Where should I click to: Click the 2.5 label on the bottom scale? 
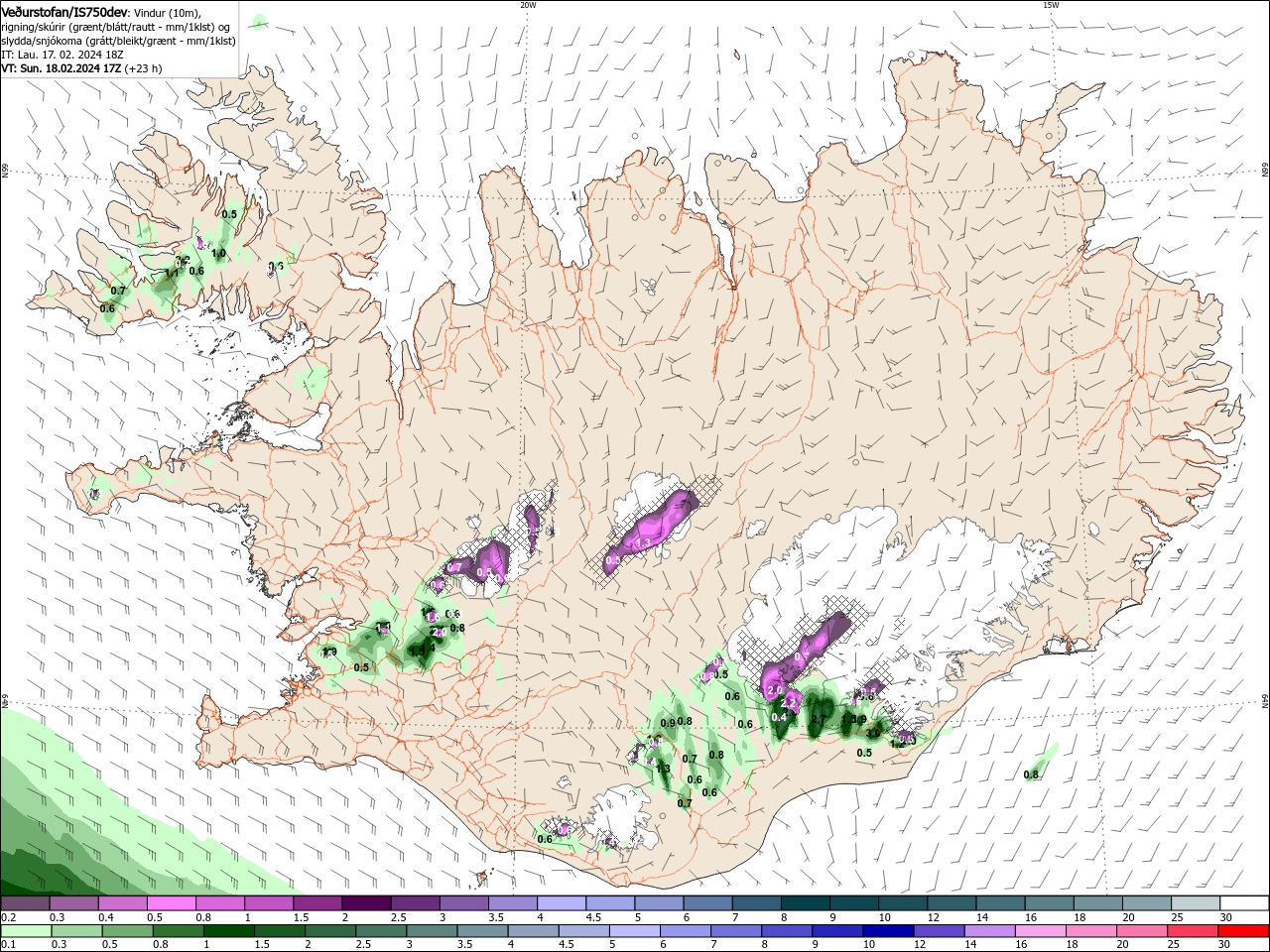[363, 944]
